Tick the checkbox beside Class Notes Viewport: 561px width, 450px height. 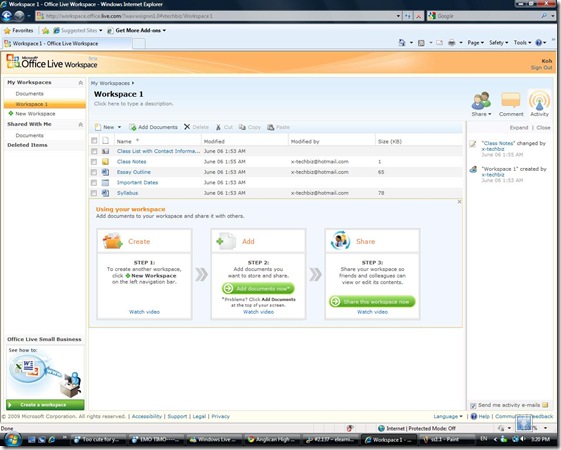point(94,162)
